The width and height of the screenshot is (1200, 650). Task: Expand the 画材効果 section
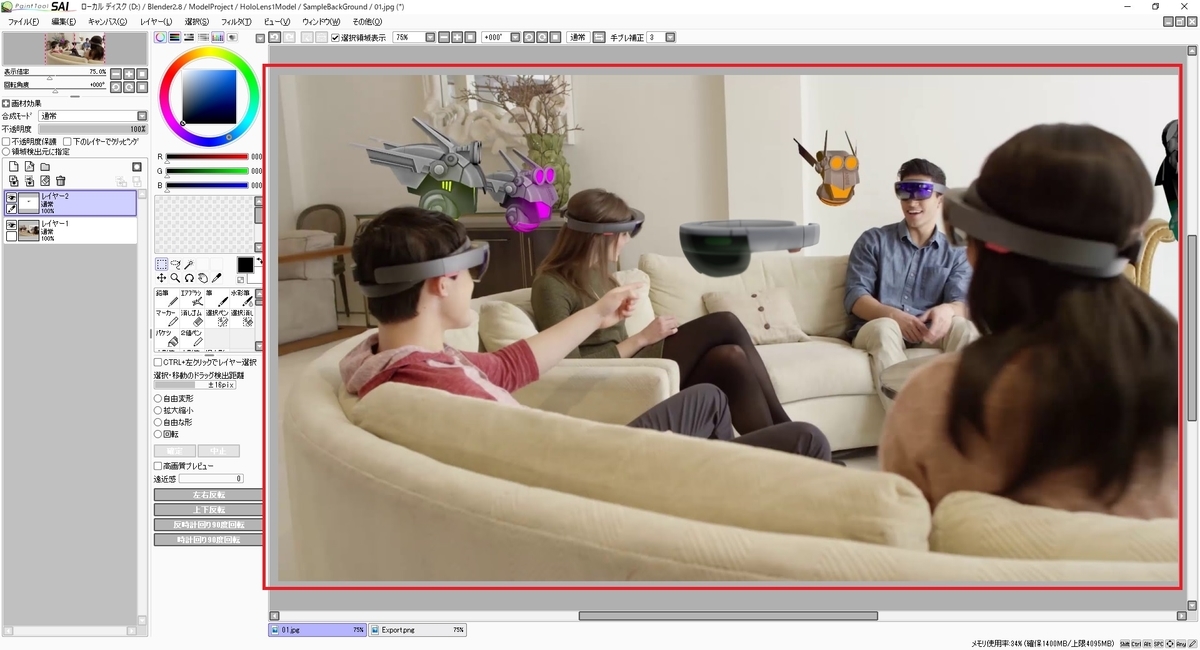point(6,103)
